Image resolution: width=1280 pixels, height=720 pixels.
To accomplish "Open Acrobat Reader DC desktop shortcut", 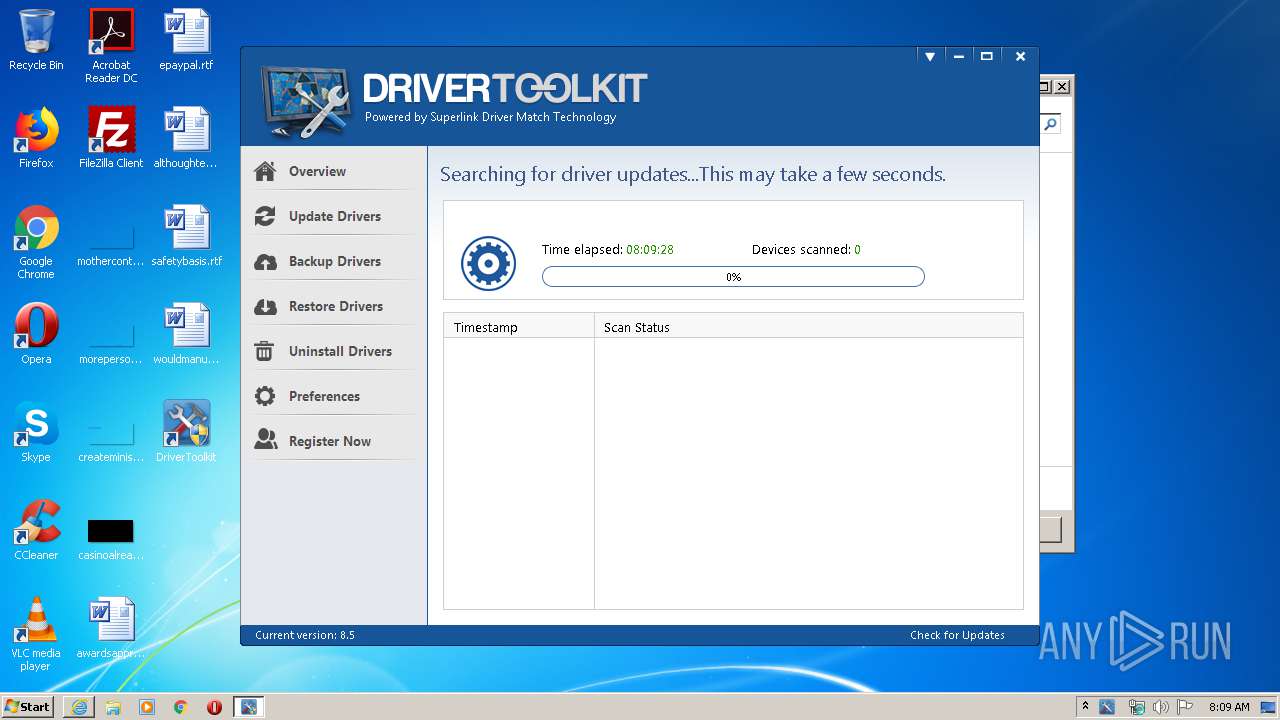I will click(x=111, y=46).
